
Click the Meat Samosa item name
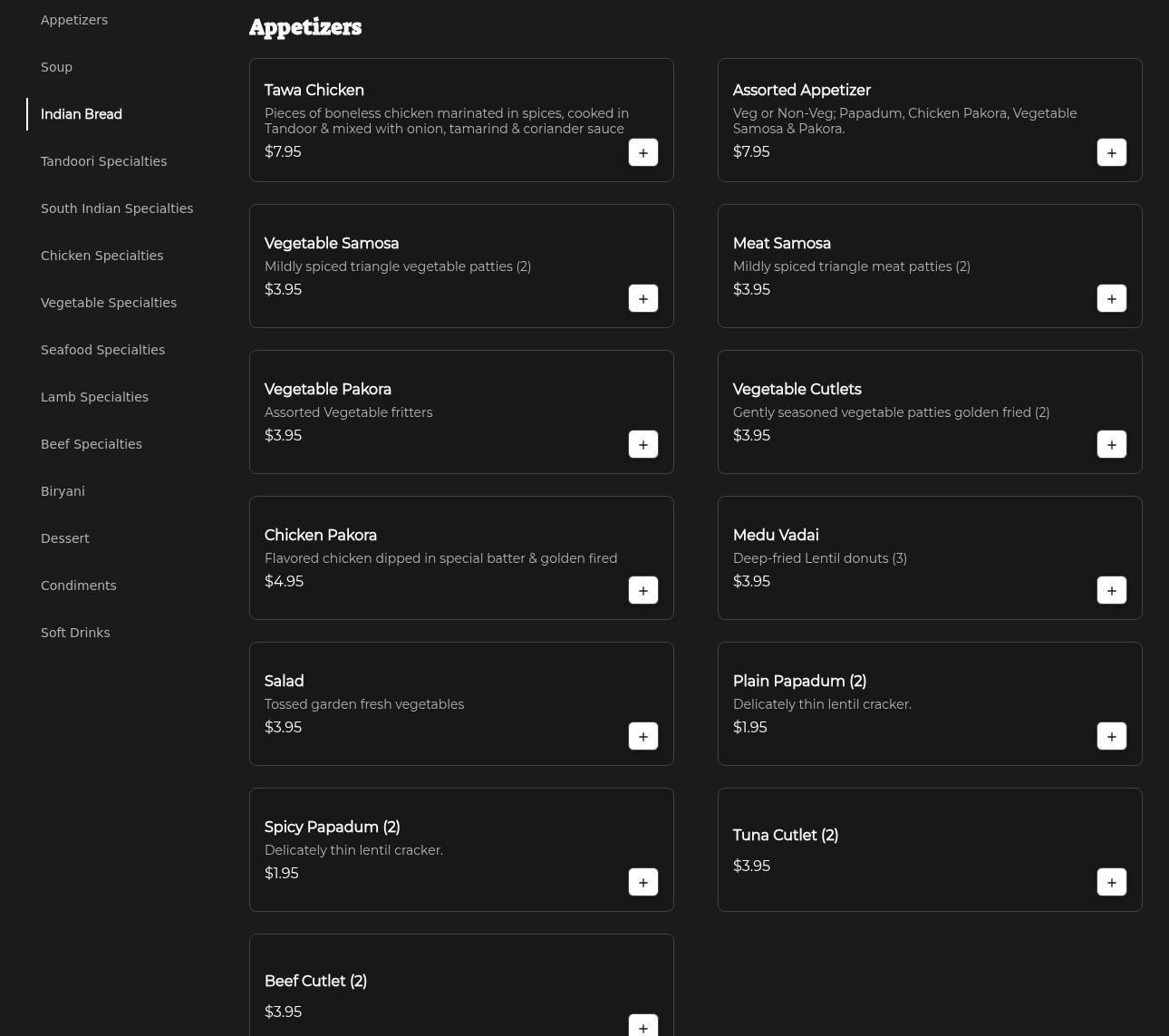pyautogui.click(x=782, y=244)
